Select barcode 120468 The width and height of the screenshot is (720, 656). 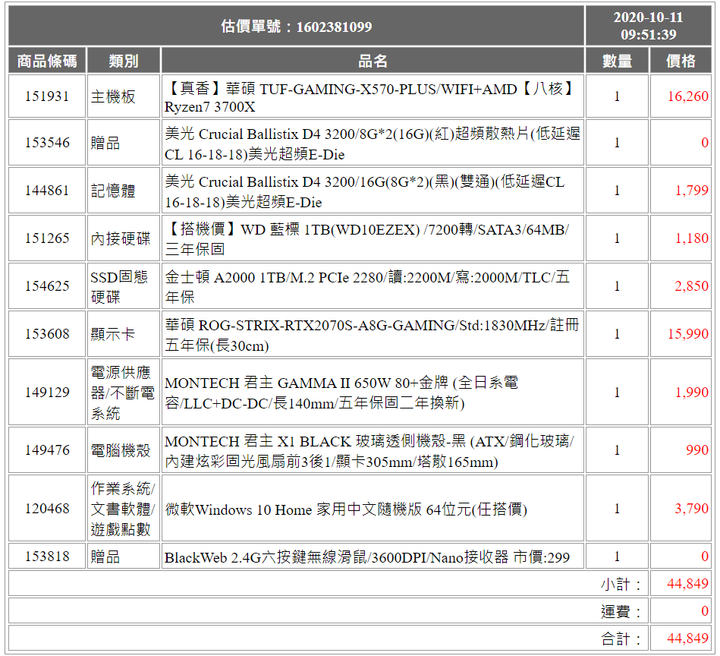point(47,508)
